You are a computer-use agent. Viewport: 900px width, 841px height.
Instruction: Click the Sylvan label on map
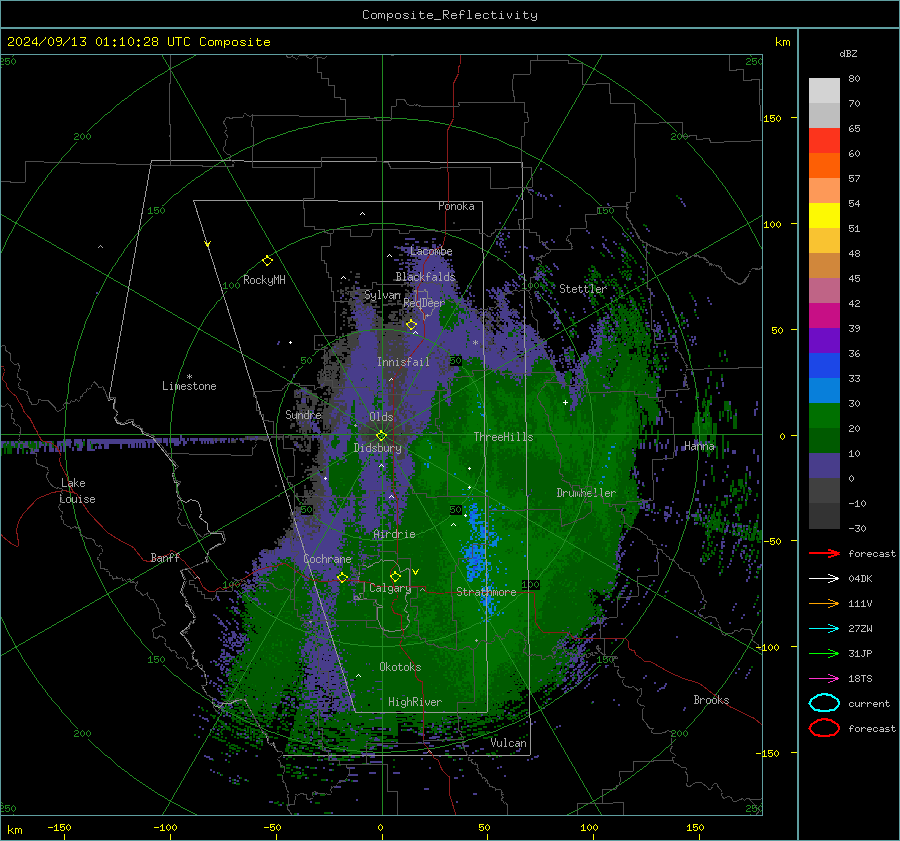[x=382, y=296]
